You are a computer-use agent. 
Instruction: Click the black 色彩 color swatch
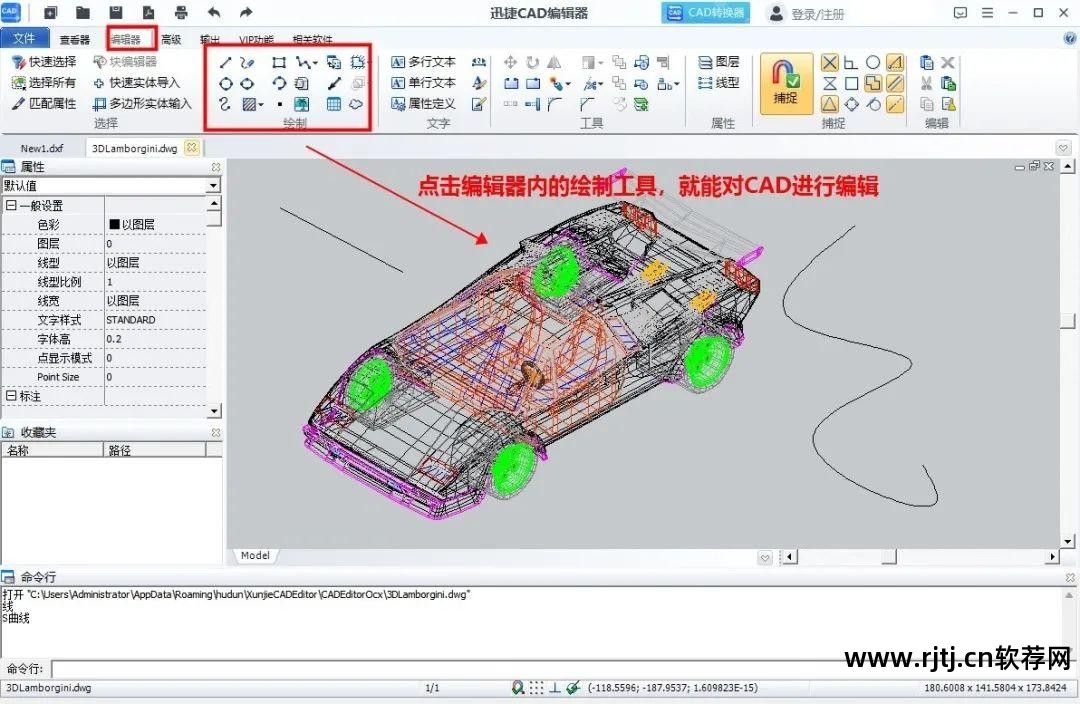click(x=114, y=225)
